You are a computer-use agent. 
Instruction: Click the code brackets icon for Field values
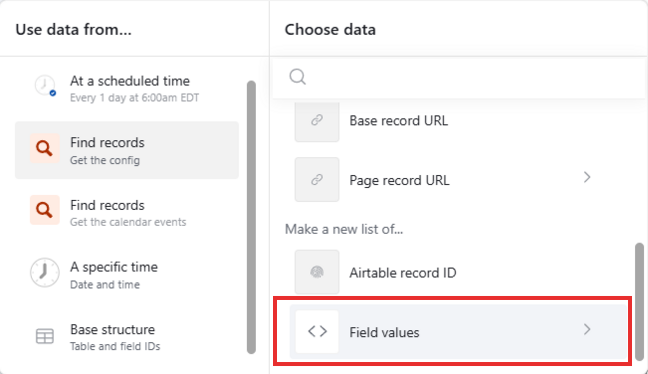pos(317,331)
